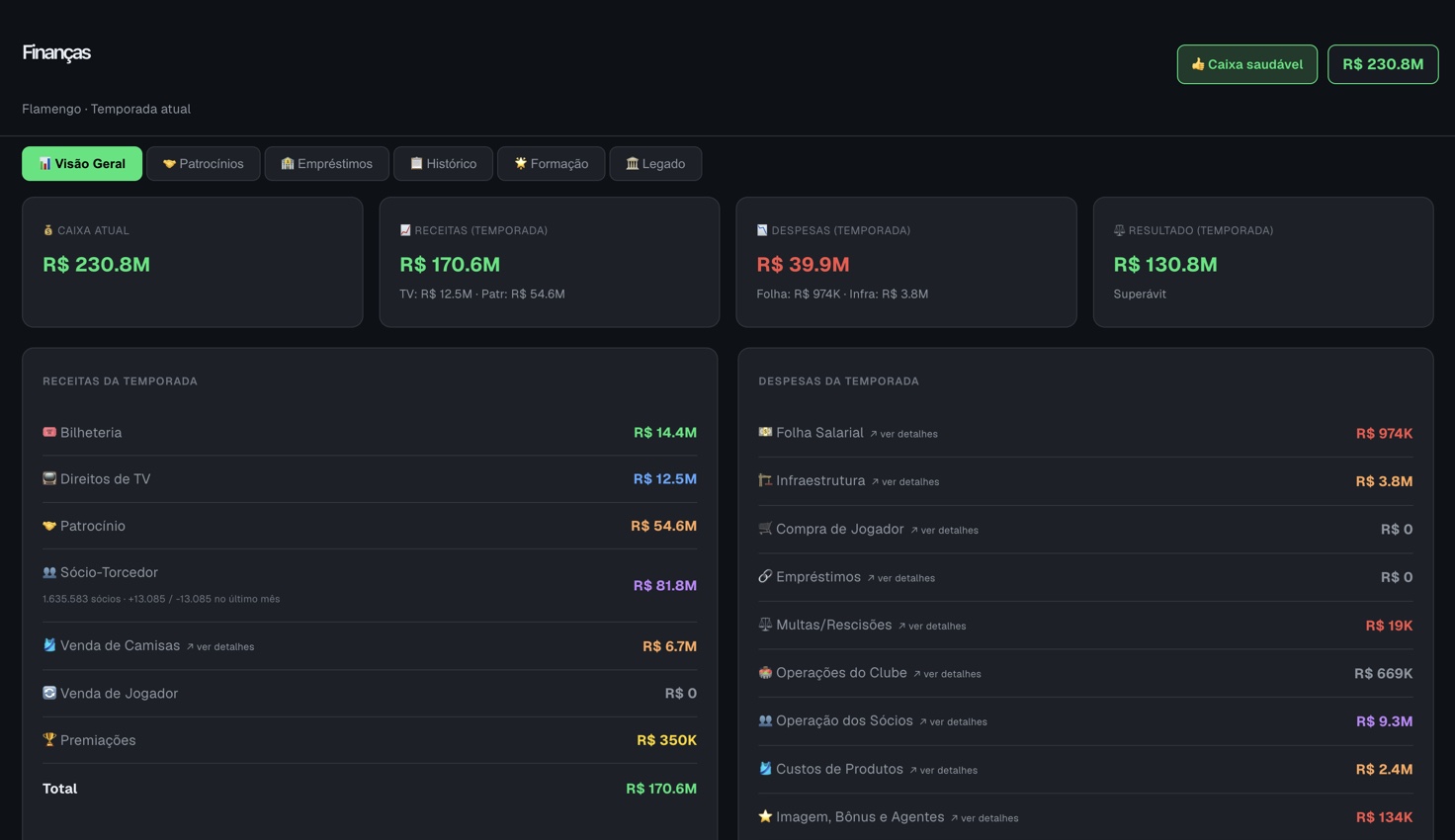The width and height of the screenshot is (1455, 840).
Task: Click the people icon beside Sócio-Torcedor
Action: pos(49,572)
